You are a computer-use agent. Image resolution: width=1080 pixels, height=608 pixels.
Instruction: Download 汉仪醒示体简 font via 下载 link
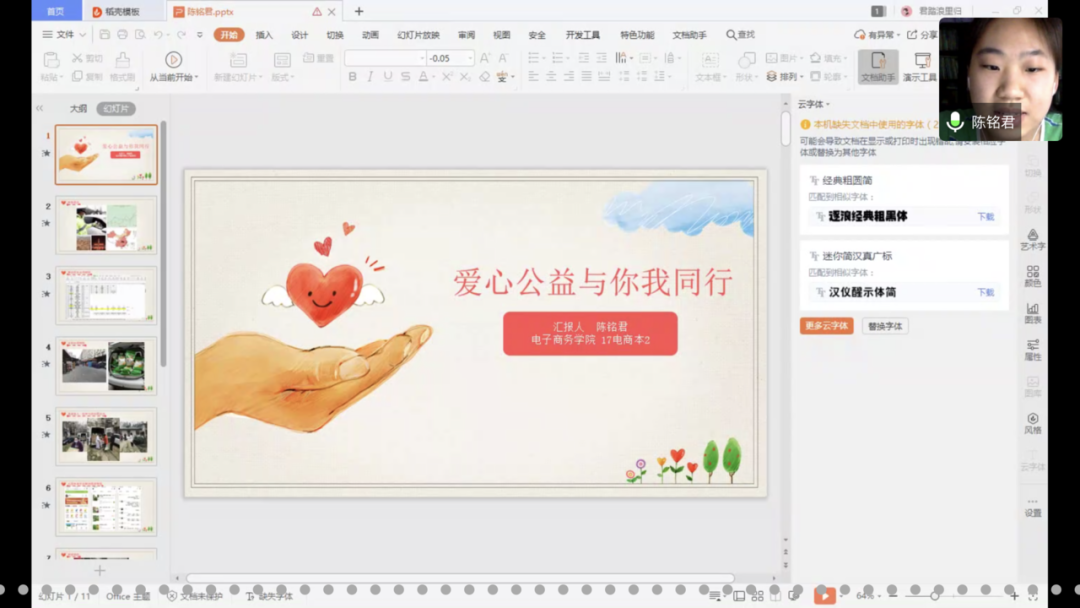[x=986, y=293]
